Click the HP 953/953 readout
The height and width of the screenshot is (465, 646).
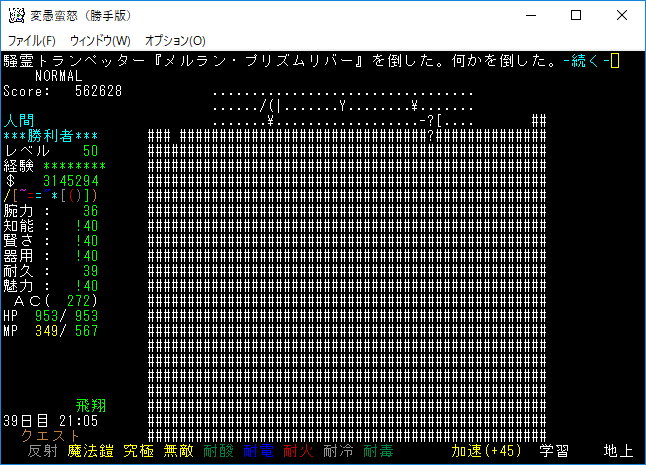[x=51, y=316]
